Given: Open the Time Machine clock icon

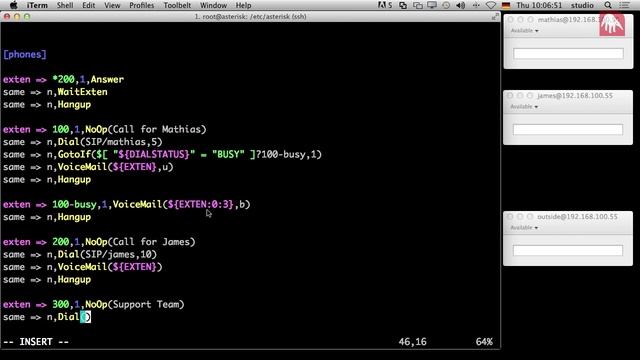Looking at the screenshot, I should coord(446,5).
